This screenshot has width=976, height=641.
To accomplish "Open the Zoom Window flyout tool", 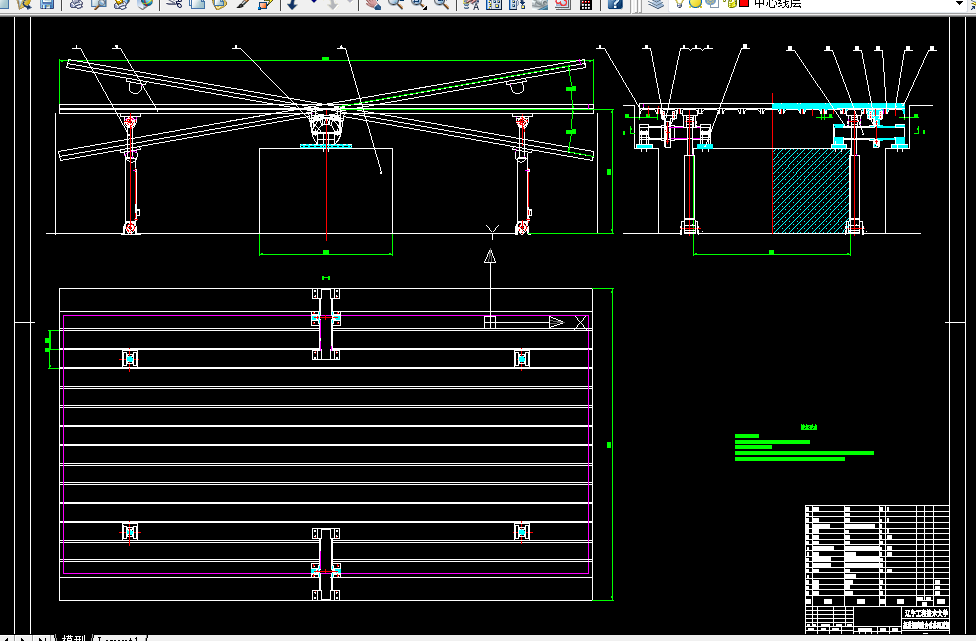I will tap(418, 4).
